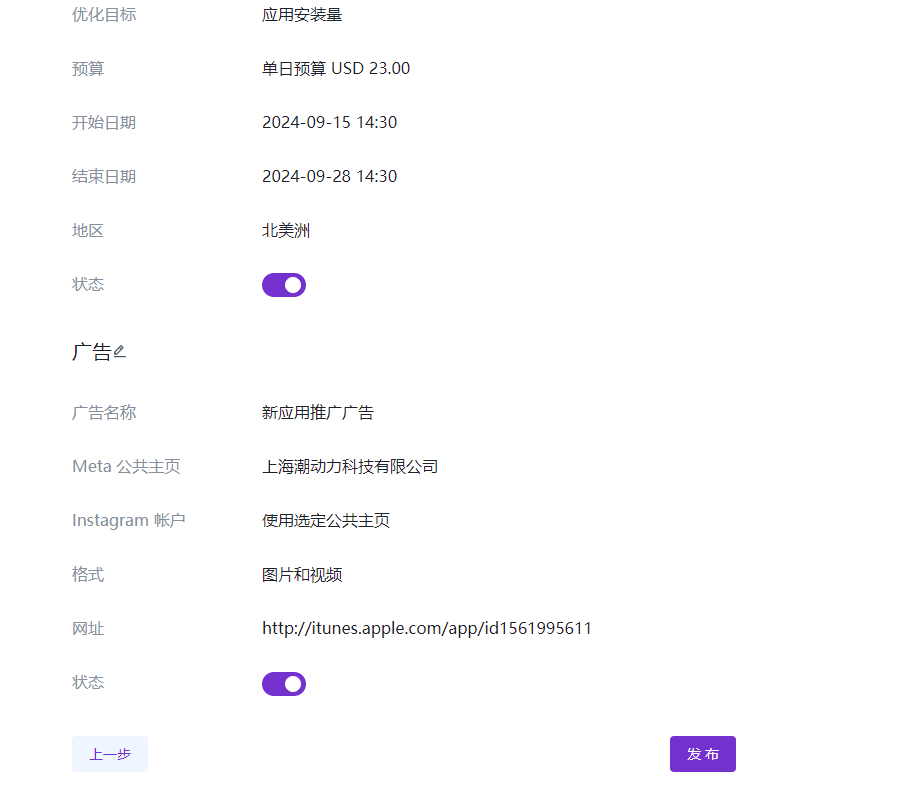Click the Meta 公共主页 label
This screenshot has width=923, height=801.
(x=126, y=467)
